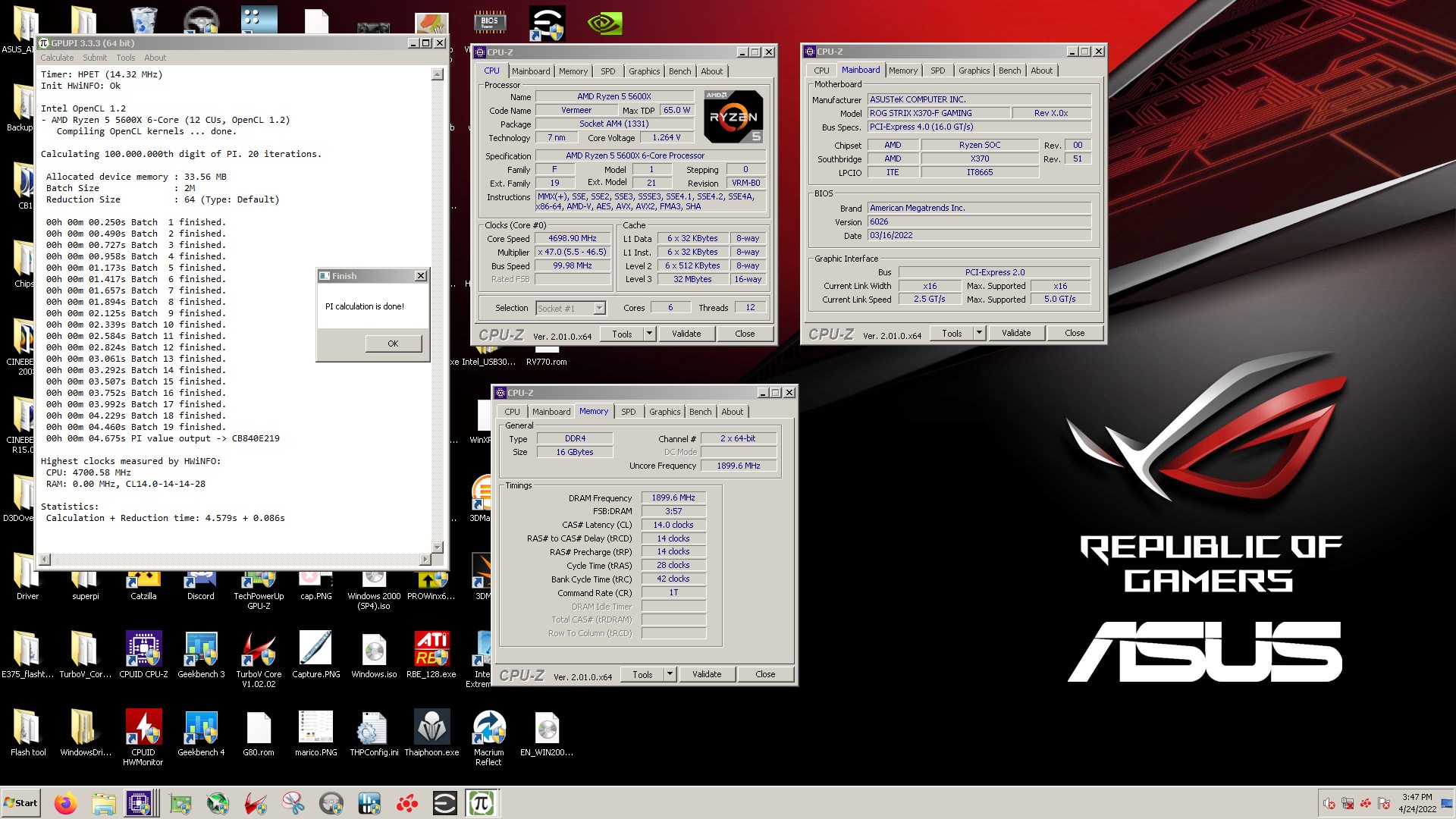The width and height of the screenshot is (1456, 819).
Task: Expand Tools dropdown arrow in Memory window
Action: tap(670, 674)
